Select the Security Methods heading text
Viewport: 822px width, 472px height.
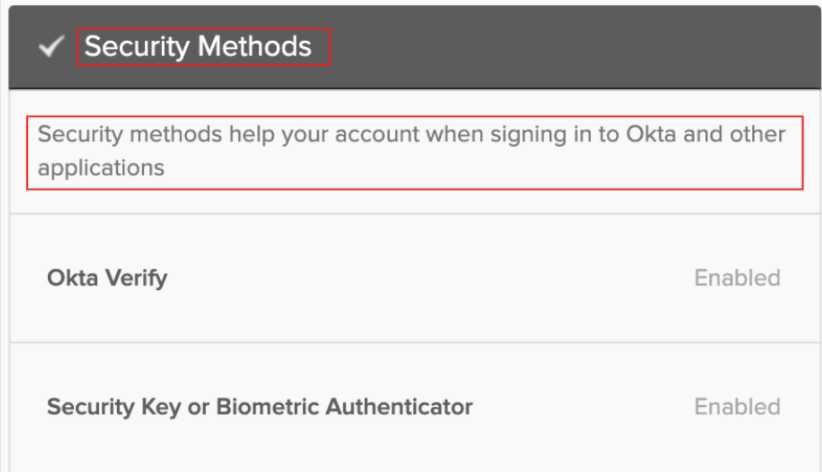tap(198, 46)
